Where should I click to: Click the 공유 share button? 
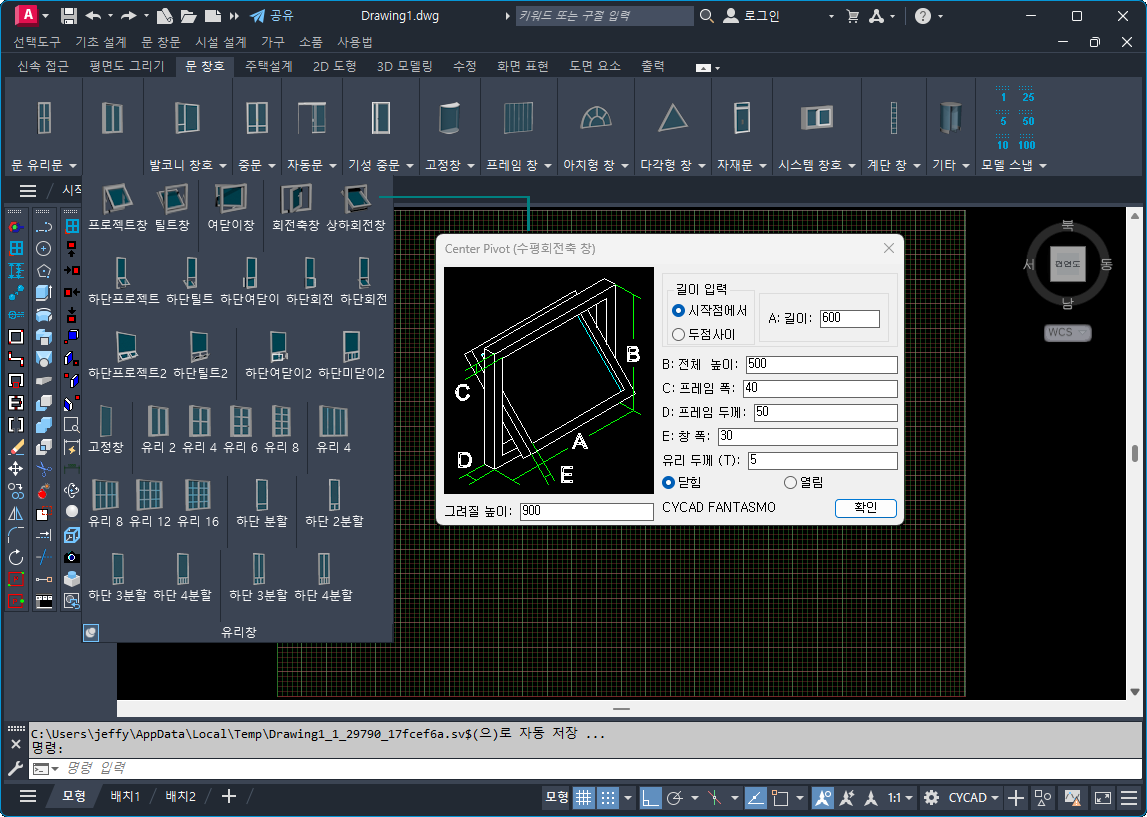[x=271, y=16]
